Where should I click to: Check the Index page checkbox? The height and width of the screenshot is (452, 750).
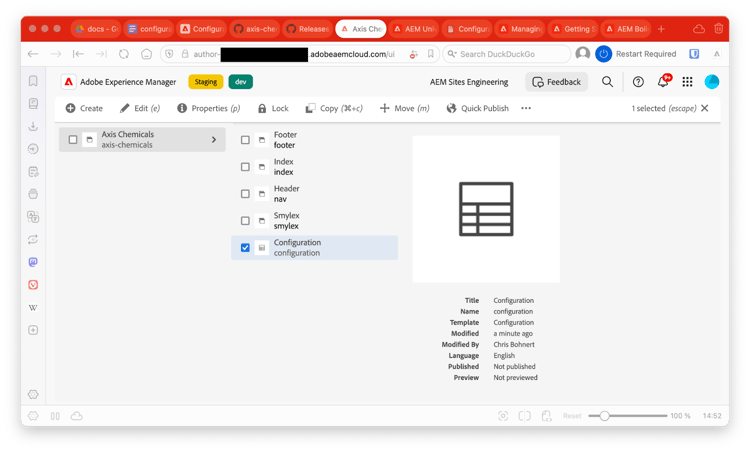245,167
